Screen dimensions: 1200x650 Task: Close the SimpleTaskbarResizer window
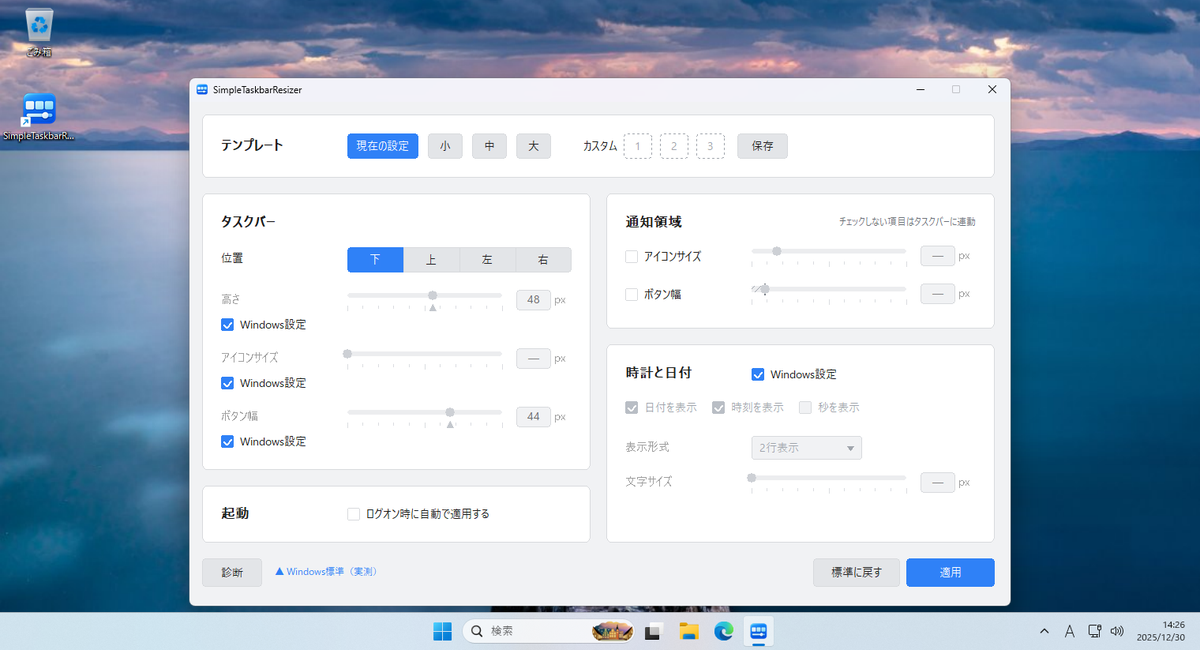pos(992,89)
